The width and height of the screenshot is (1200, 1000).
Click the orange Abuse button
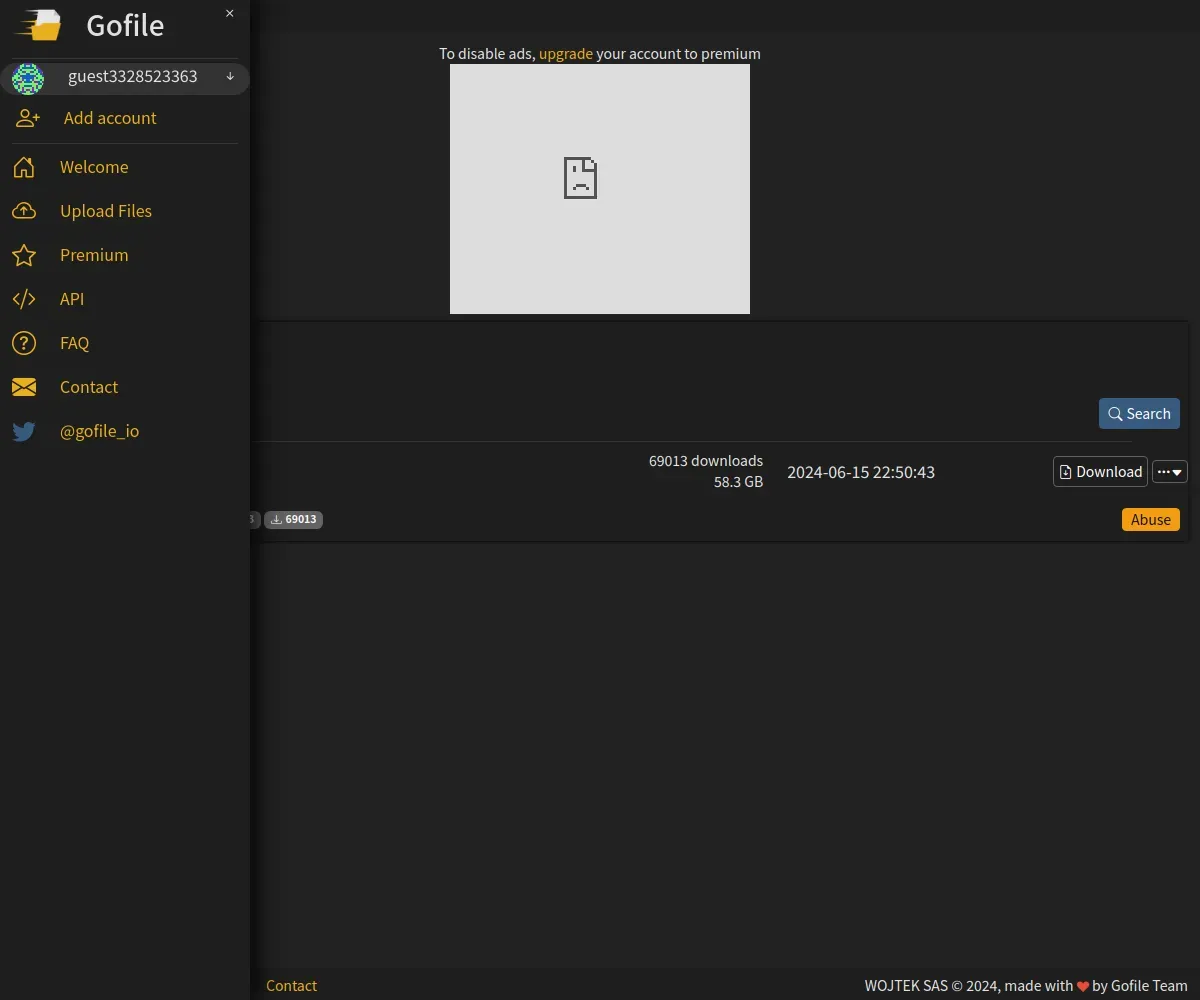[1151, 520]
